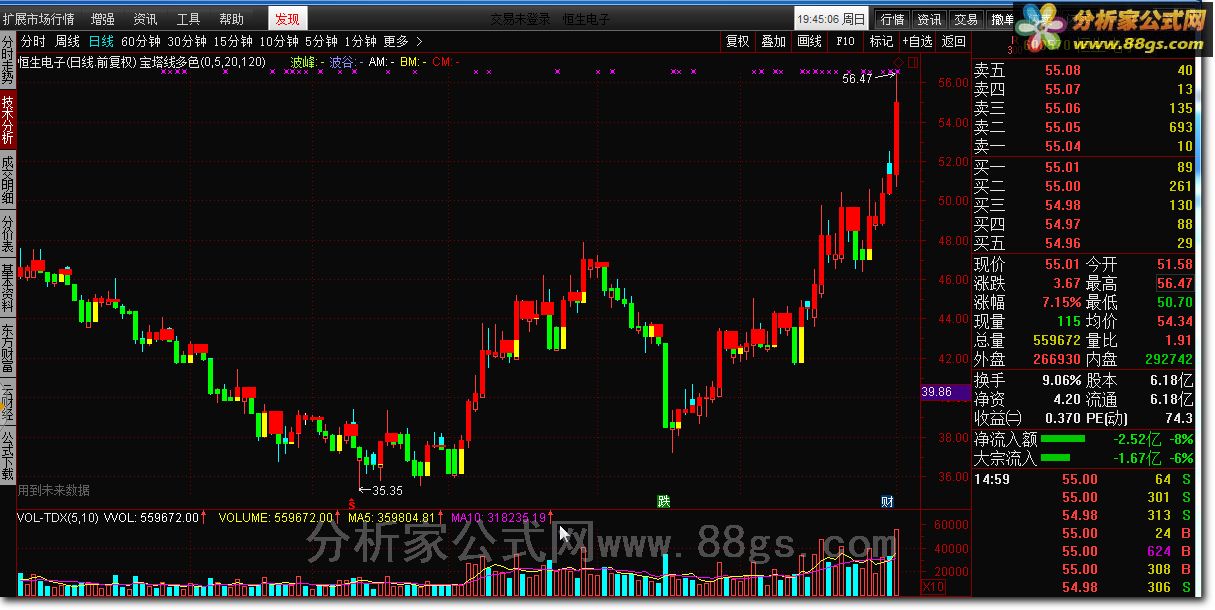1215x610 pixels.
Task: Click the 56.47 high price label
Action: pos(857,78)
